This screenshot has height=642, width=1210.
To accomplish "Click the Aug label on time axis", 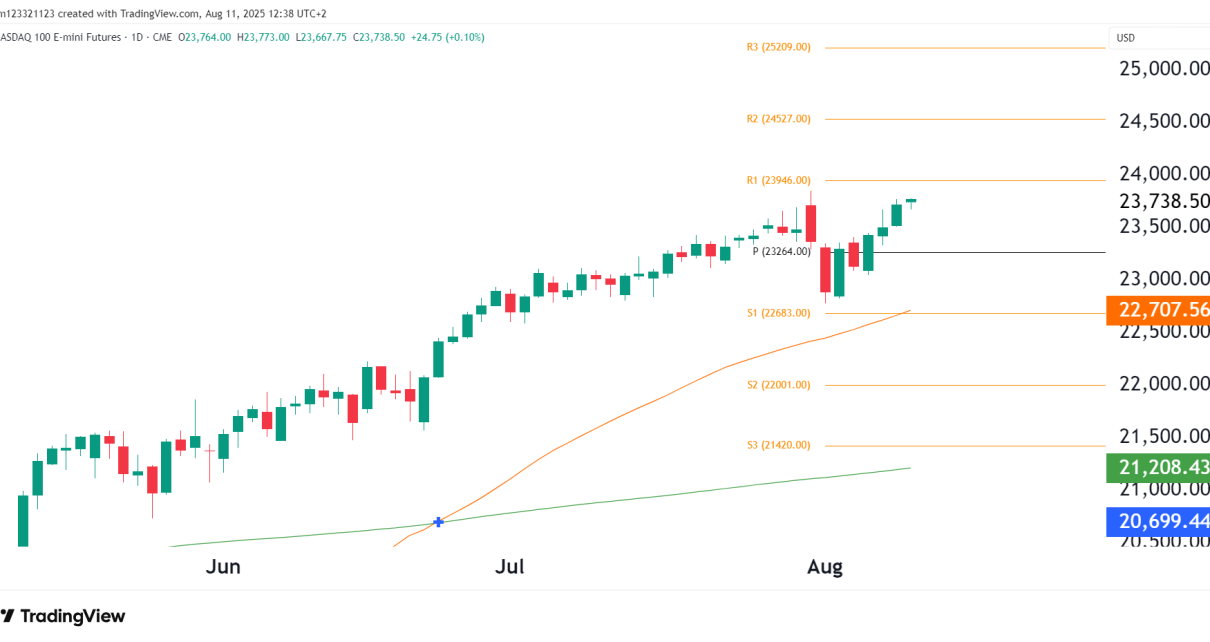I will [x=825, y=567].
